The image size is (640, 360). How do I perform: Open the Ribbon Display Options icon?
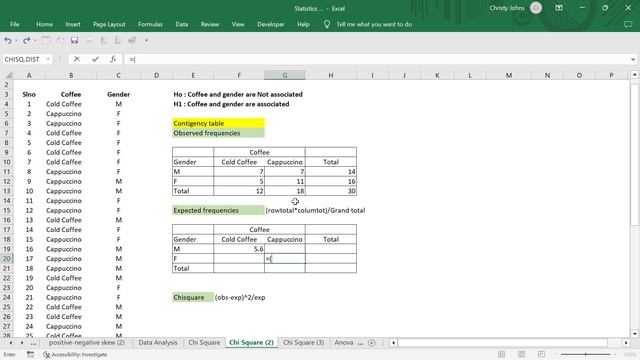click(559, 8)
